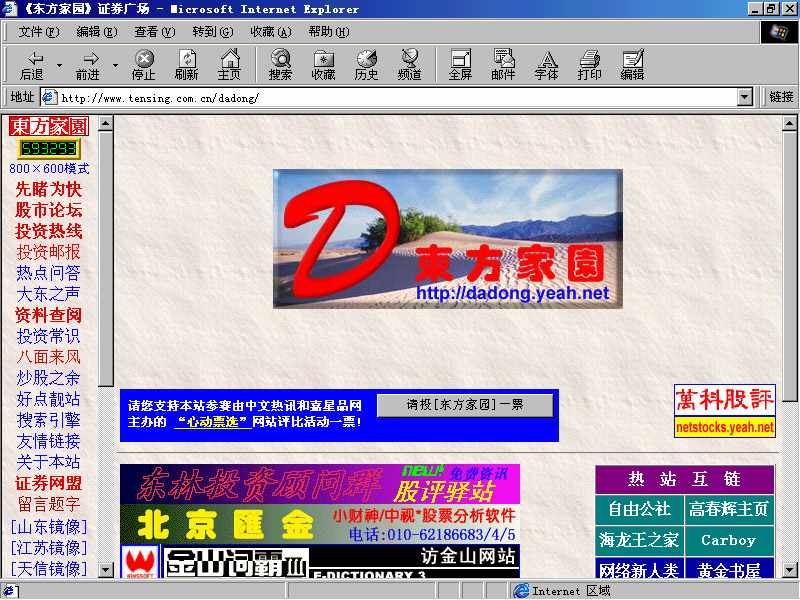Open the Search (搜索) panel icon
Screen dimensions: 800x600
[280, 64]
